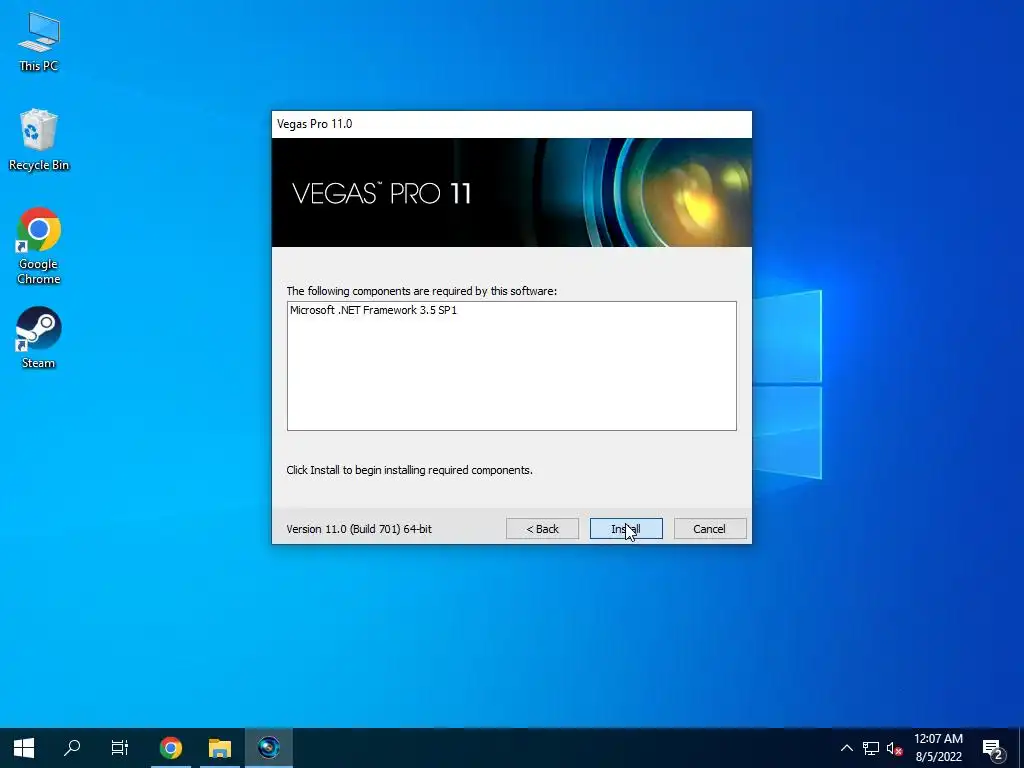Open the Recycle Bin icon
Image resolution: width=1024 pixels, height=768 pixels.
click(39, 140)
